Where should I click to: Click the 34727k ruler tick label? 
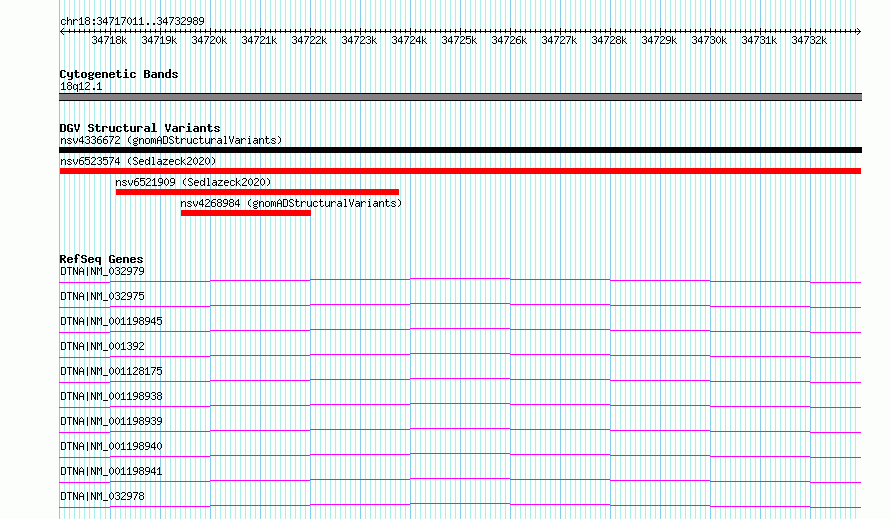pos(559,40)
